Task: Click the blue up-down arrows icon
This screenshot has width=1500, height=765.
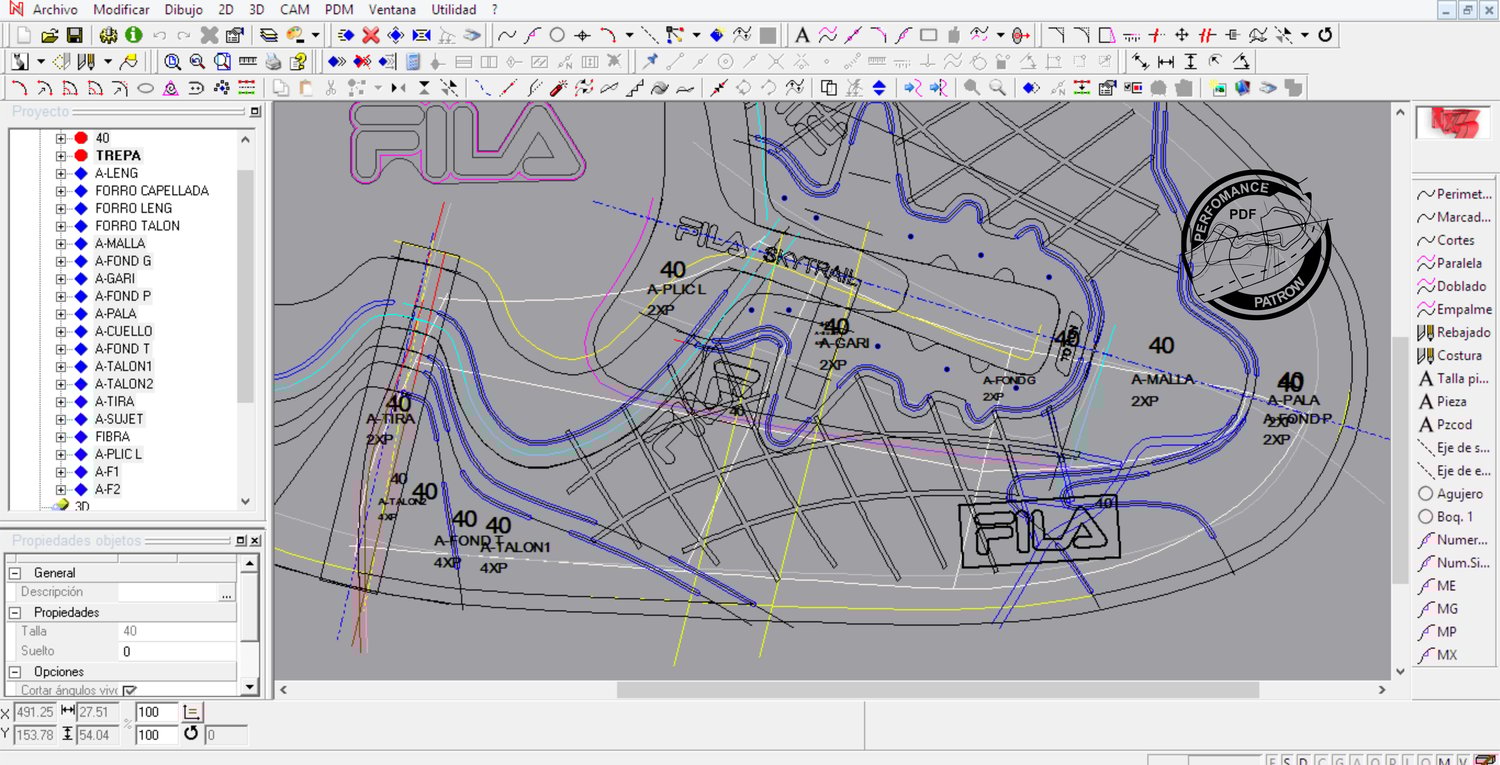Action: tap(879, 88)
